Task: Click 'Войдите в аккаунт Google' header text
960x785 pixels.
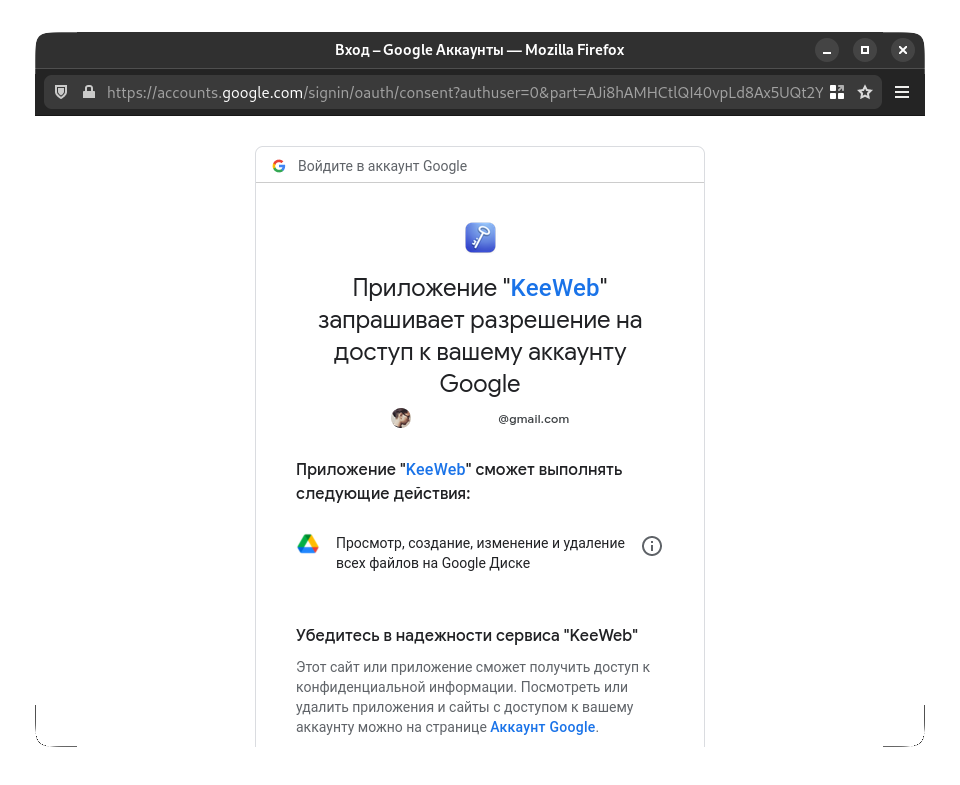Action: coord(382,166)
